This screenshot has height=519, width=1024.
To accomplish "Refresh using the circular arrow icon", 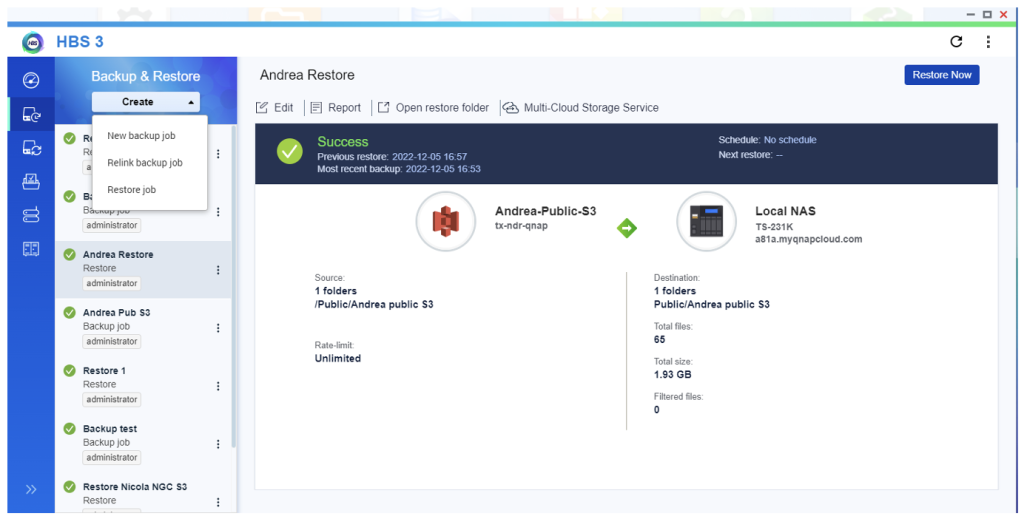I will [956, 42].
